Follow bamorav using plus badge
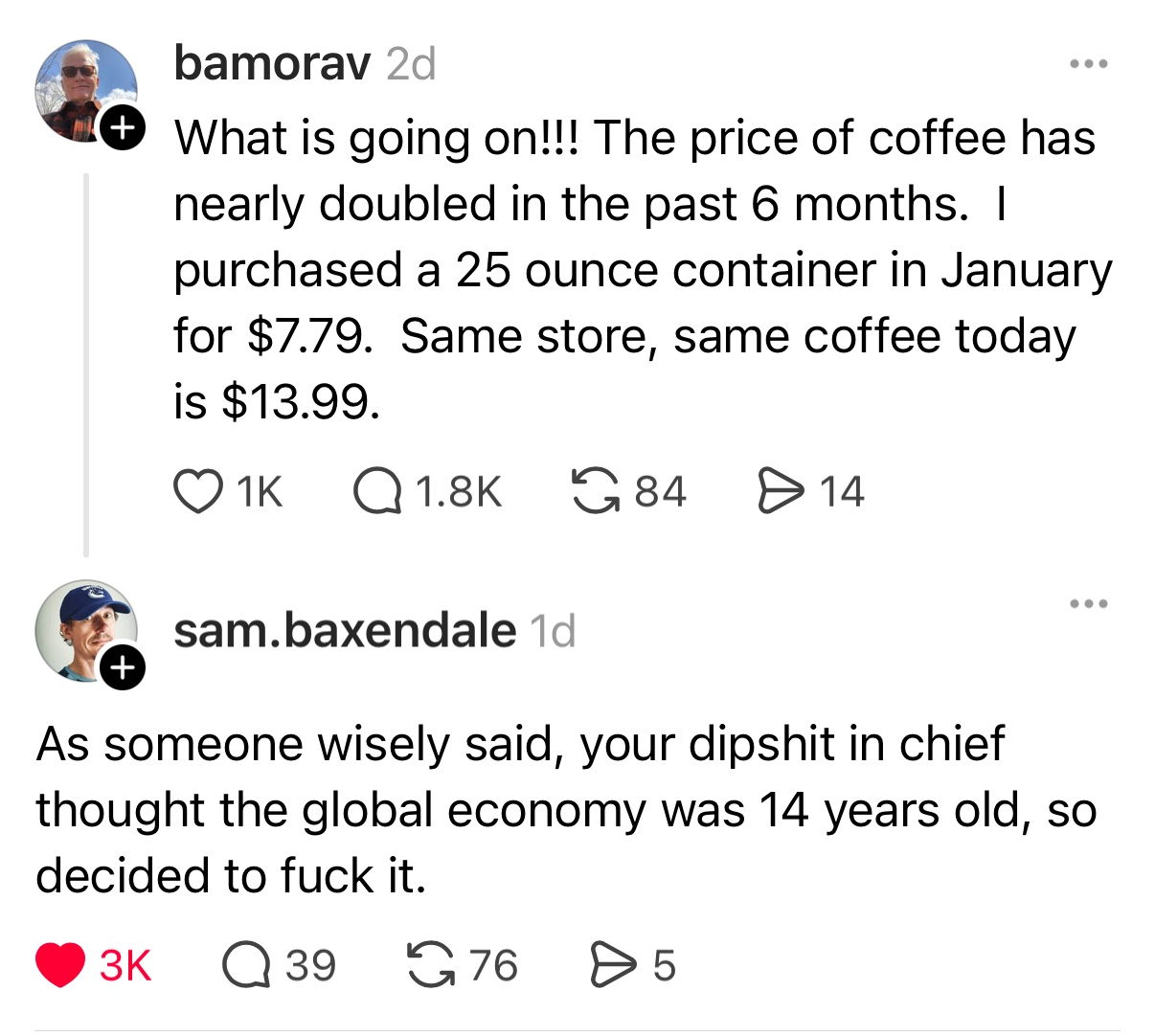Screen dimensions: 1155x1036 pyautogui.click(x=123, y=125)
